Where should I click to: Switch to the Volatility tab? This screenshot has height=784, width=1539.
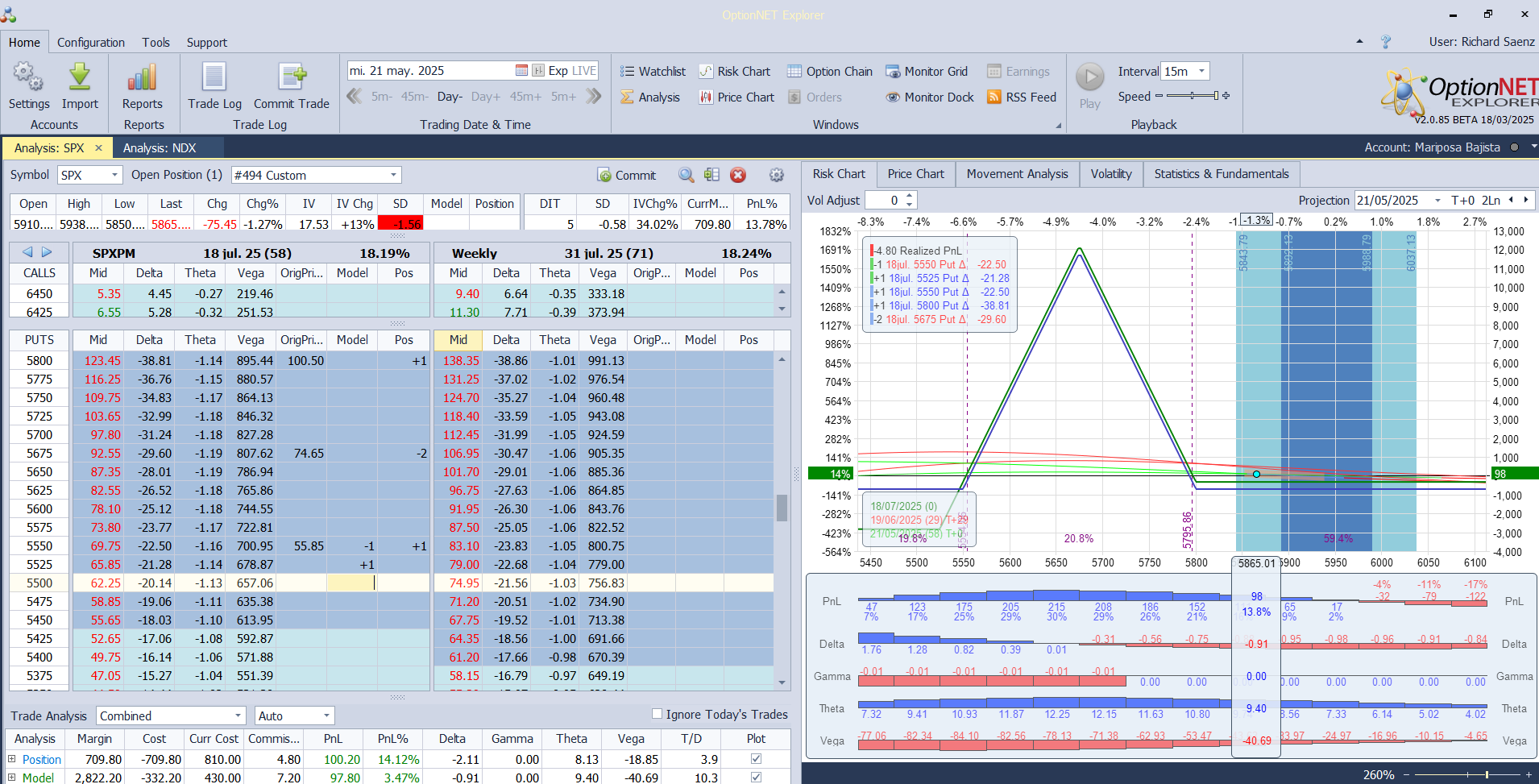tap(1111, 174)
